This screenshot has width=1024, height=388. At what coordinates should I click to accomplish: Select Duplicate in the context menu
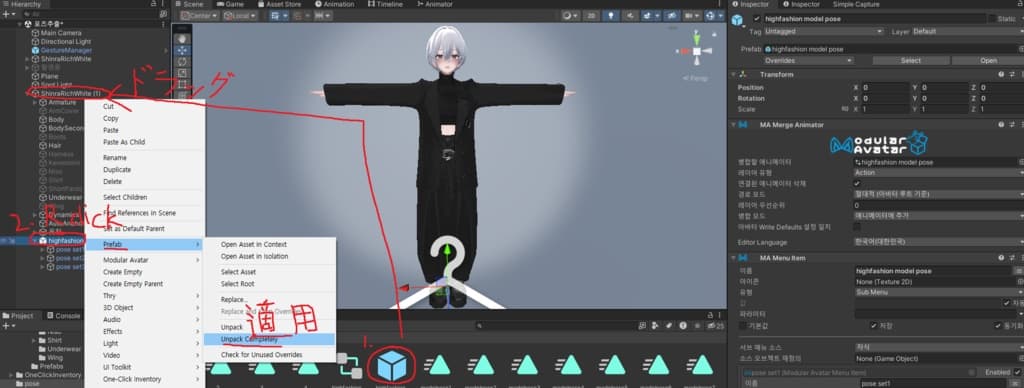[117, 170]
